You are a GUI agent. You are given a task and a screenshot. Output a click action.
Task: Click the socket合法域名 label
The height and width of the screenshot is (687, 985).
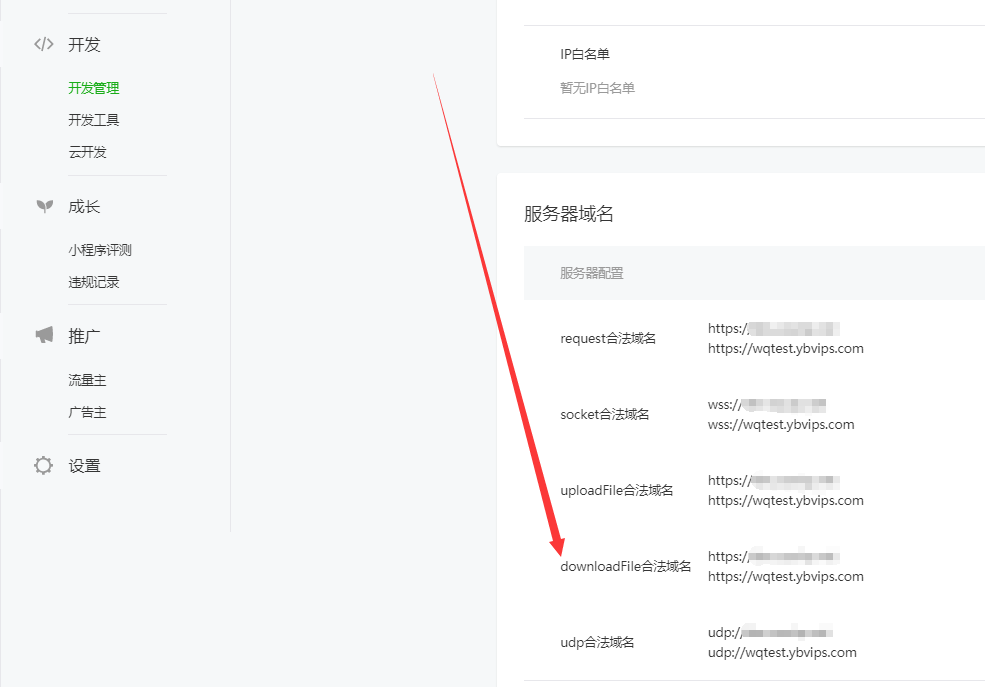point(605,414)
